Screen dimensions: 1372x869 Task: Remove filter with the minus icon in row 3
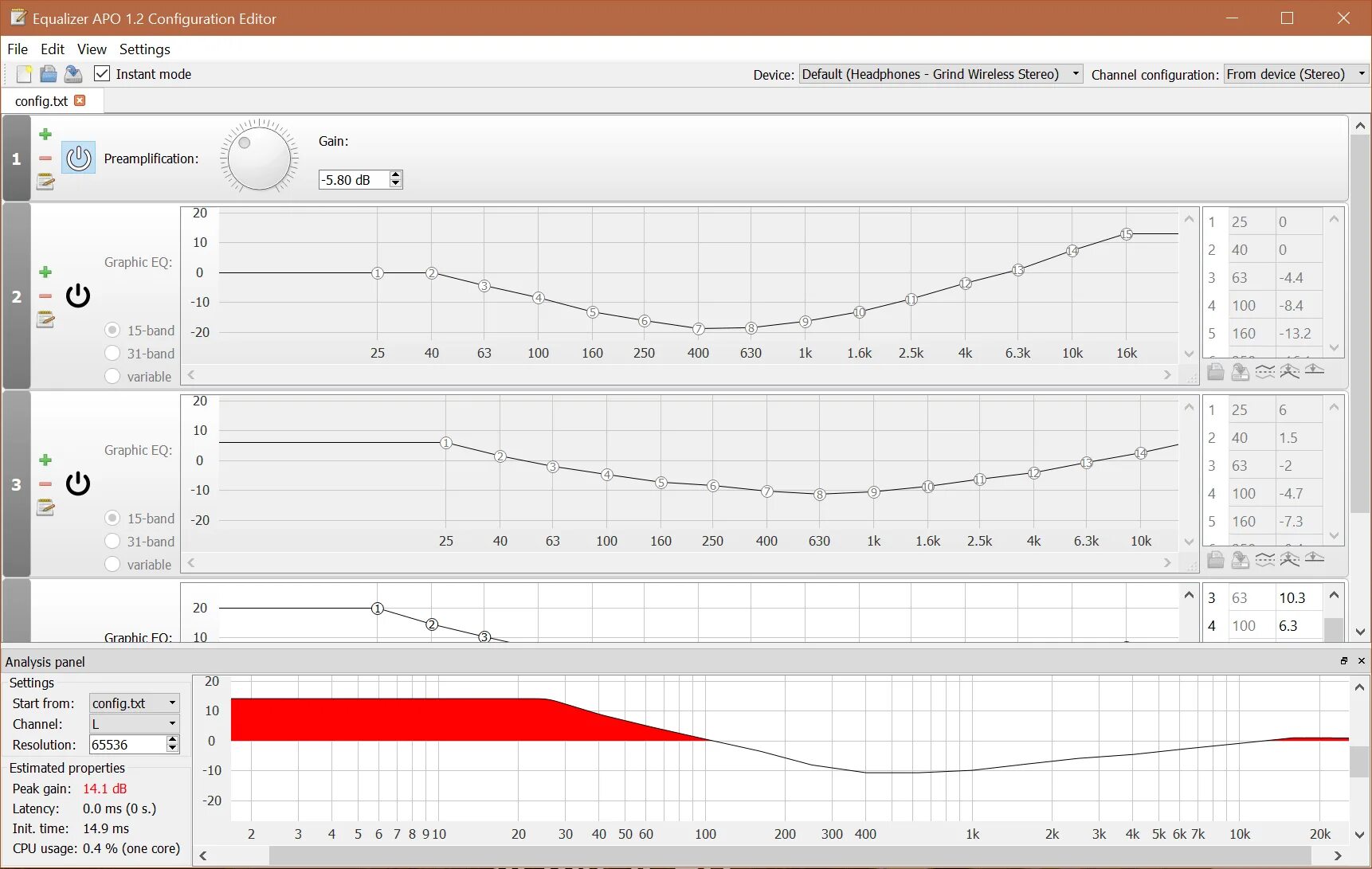45,484
